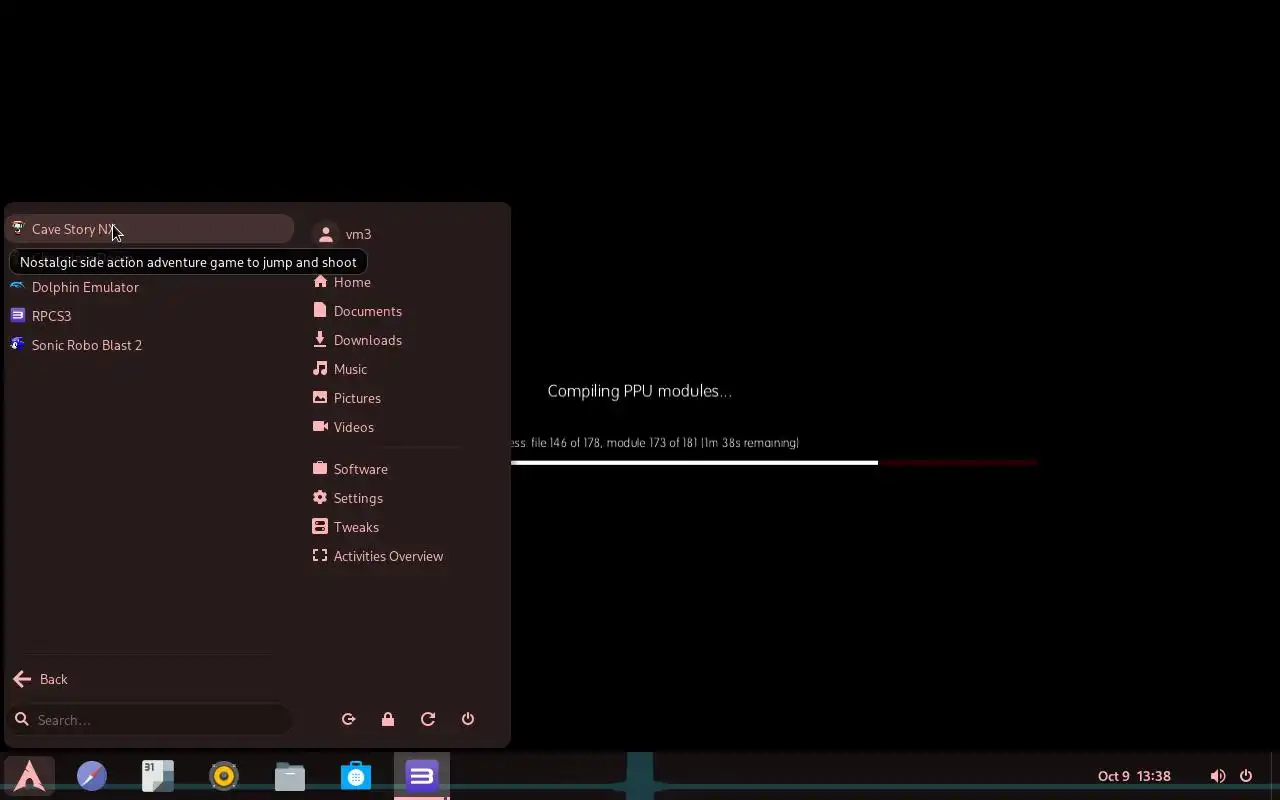Show the Activities Overview
Screen dimensions: 1280x800
coord(378,556)
